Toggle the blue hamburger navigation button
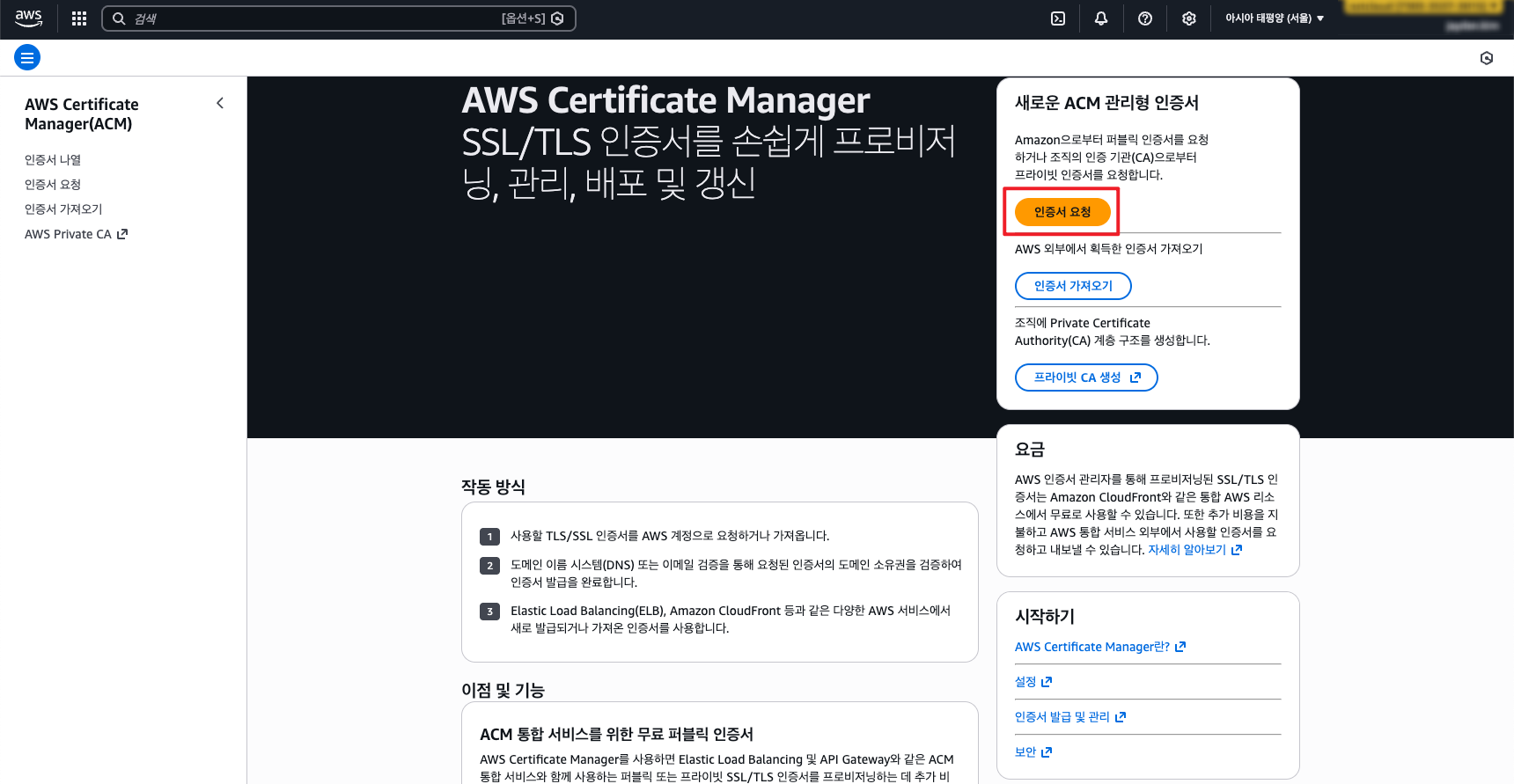1514x784 pixels. tap(27, 58)
